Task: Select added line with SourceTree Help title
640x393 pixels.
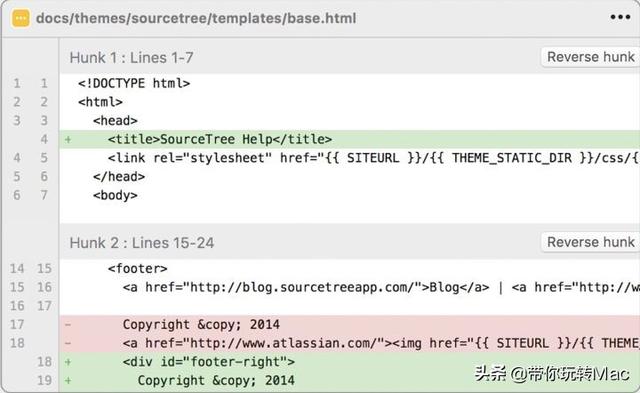Action: (x=349, y=140)
